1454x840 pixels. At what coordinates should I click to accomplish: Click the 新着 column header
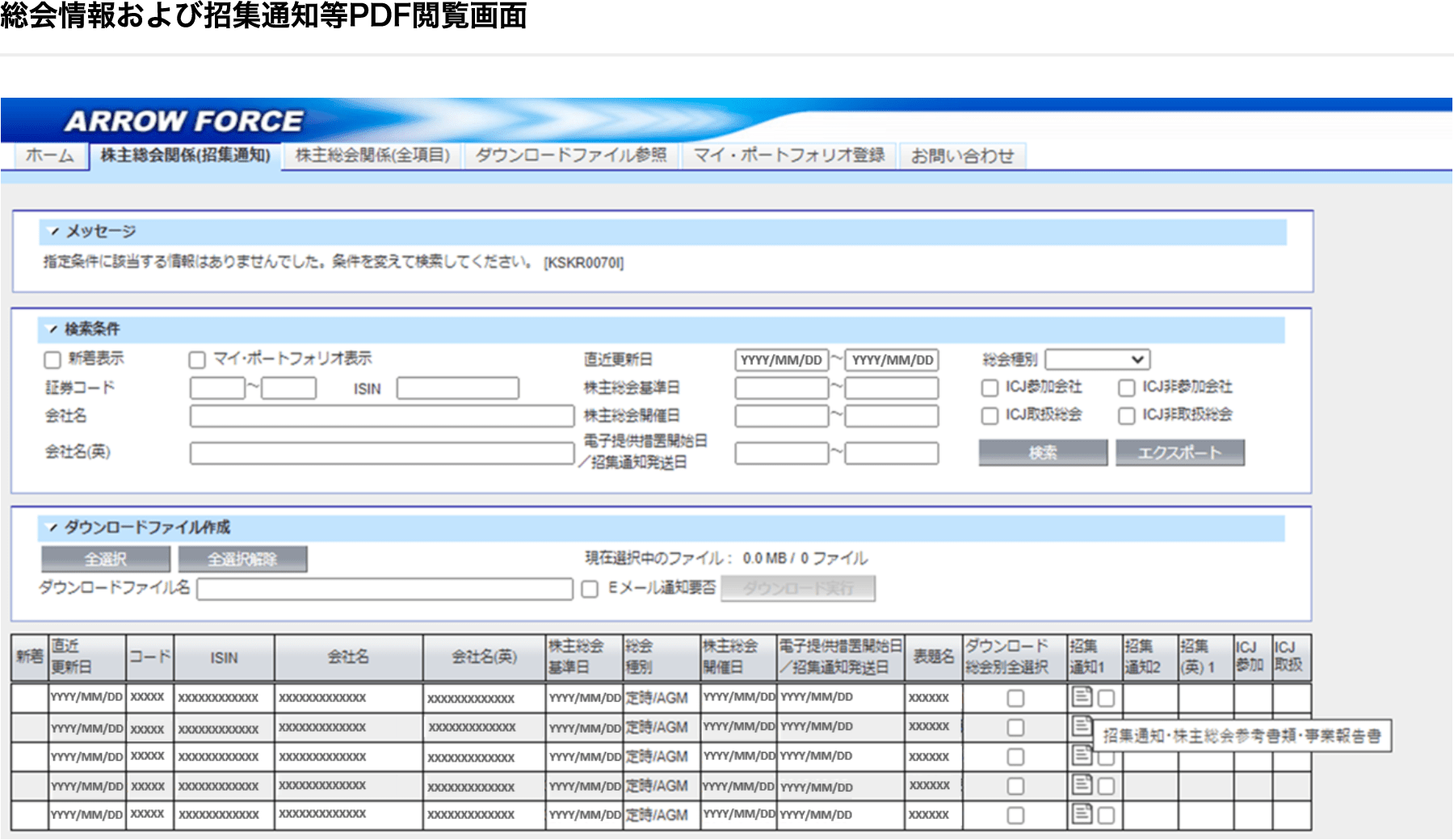pos(30,657)
